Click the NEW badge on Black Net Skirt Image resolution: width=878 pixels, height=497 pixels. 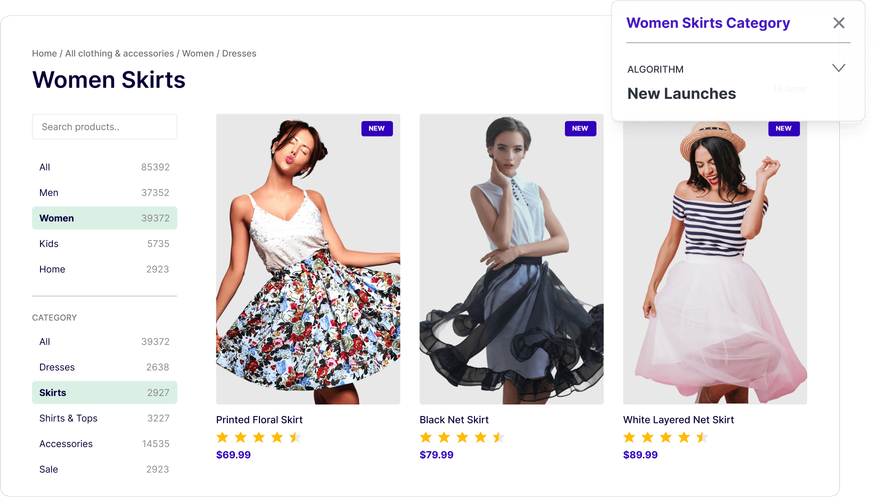tap(580, 128)
